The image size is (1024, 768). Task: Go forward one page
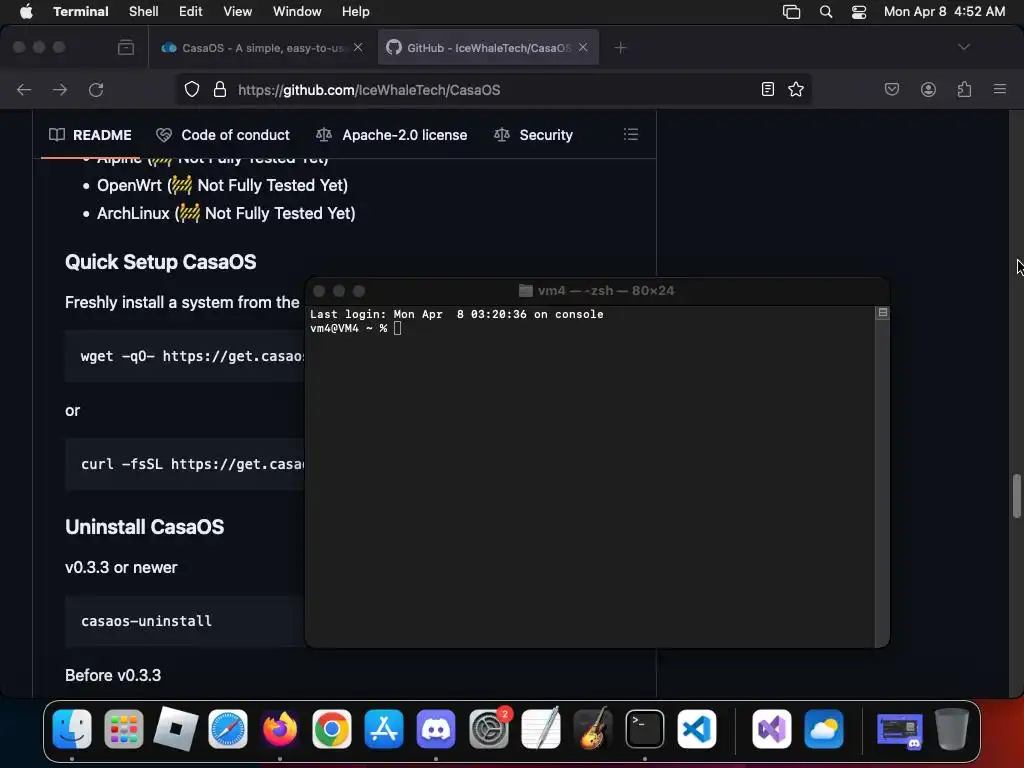coord(60,89)
